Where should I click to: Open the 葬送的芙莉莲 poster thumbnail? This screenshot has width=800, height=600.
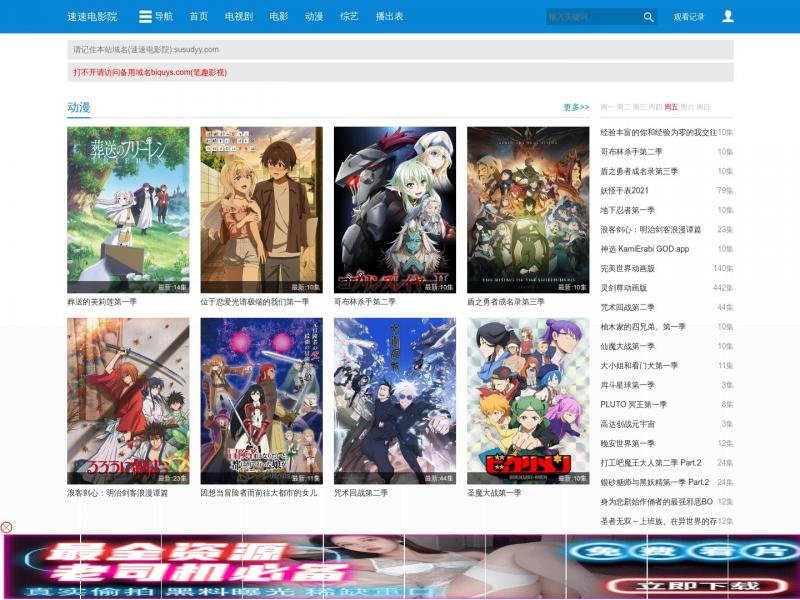click(128, 210)
